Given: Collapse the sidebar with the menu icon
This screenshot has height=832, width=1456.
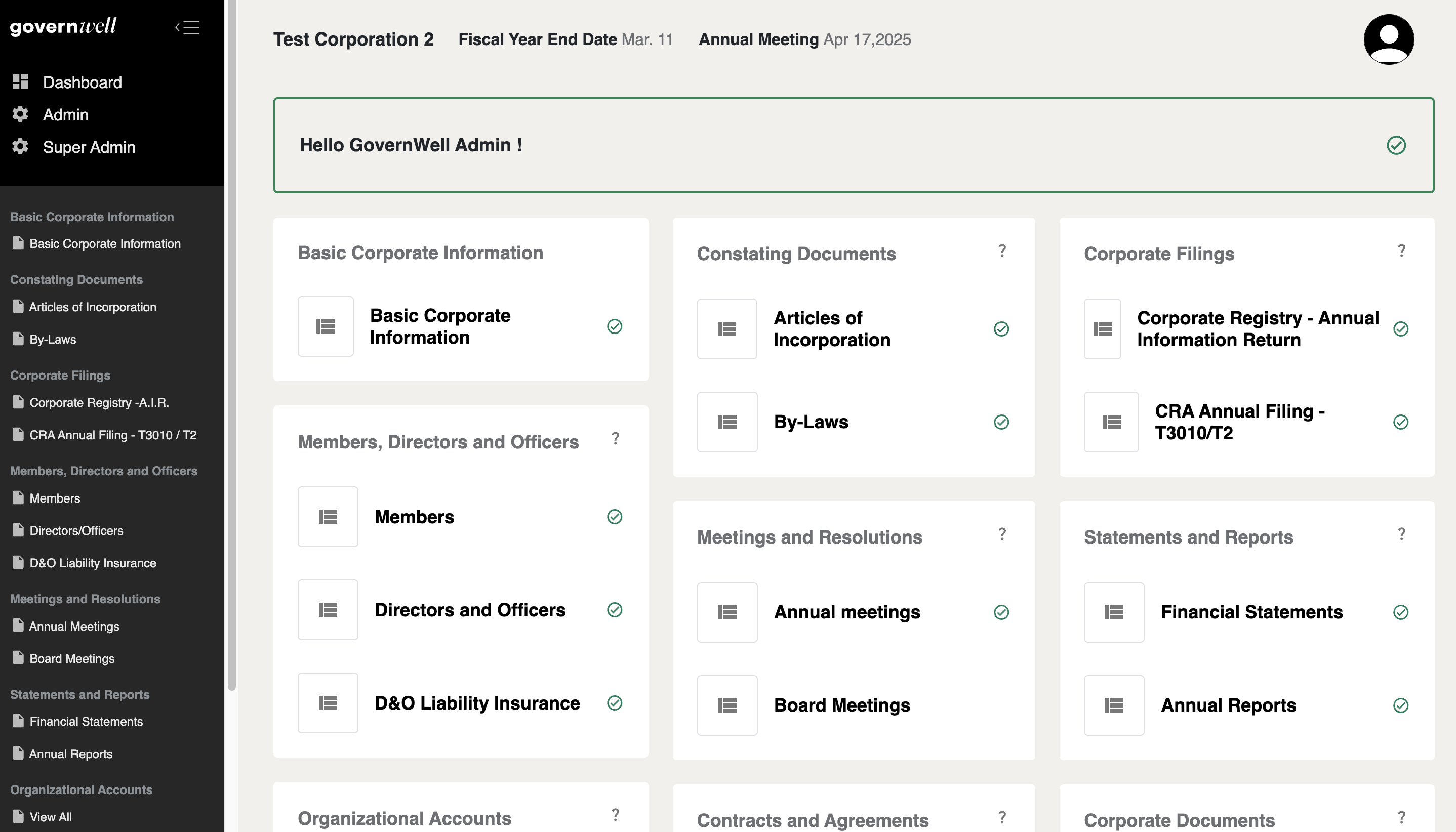Looking at the screenshot, I should click(187, 27).
